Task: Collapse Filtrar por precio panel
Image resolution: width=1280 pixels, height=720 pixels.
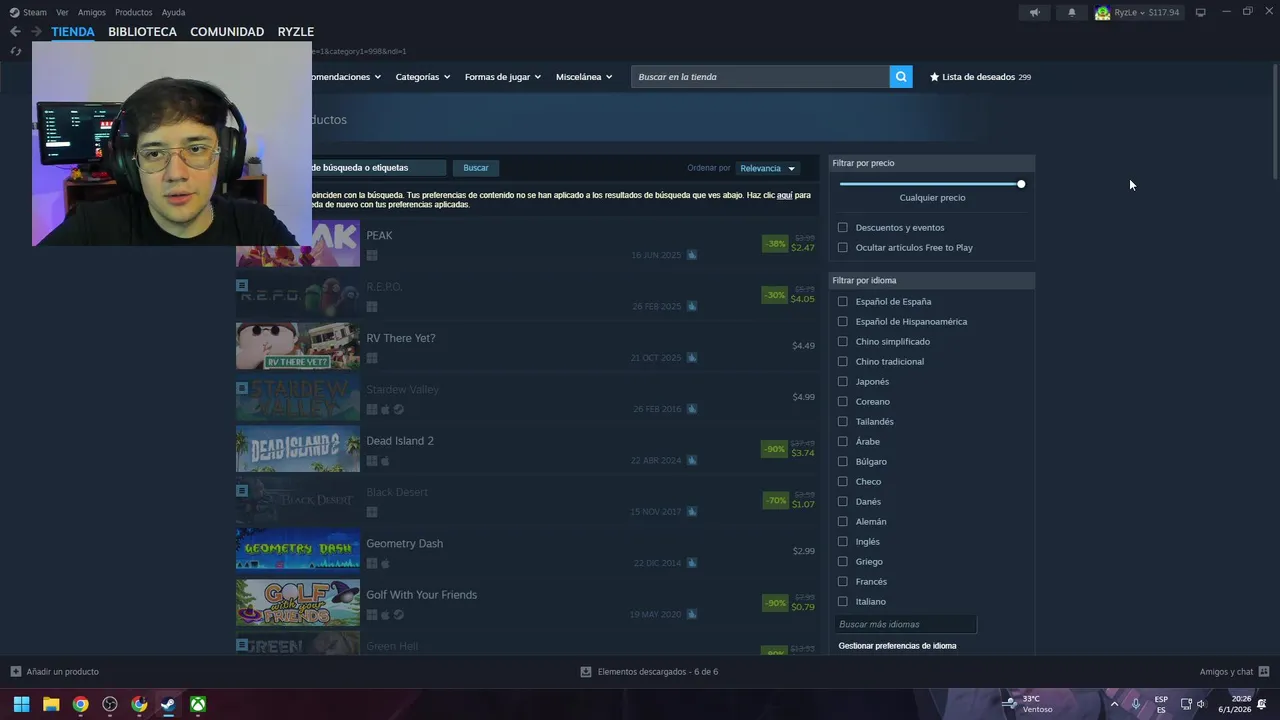Action: point(932,163)
